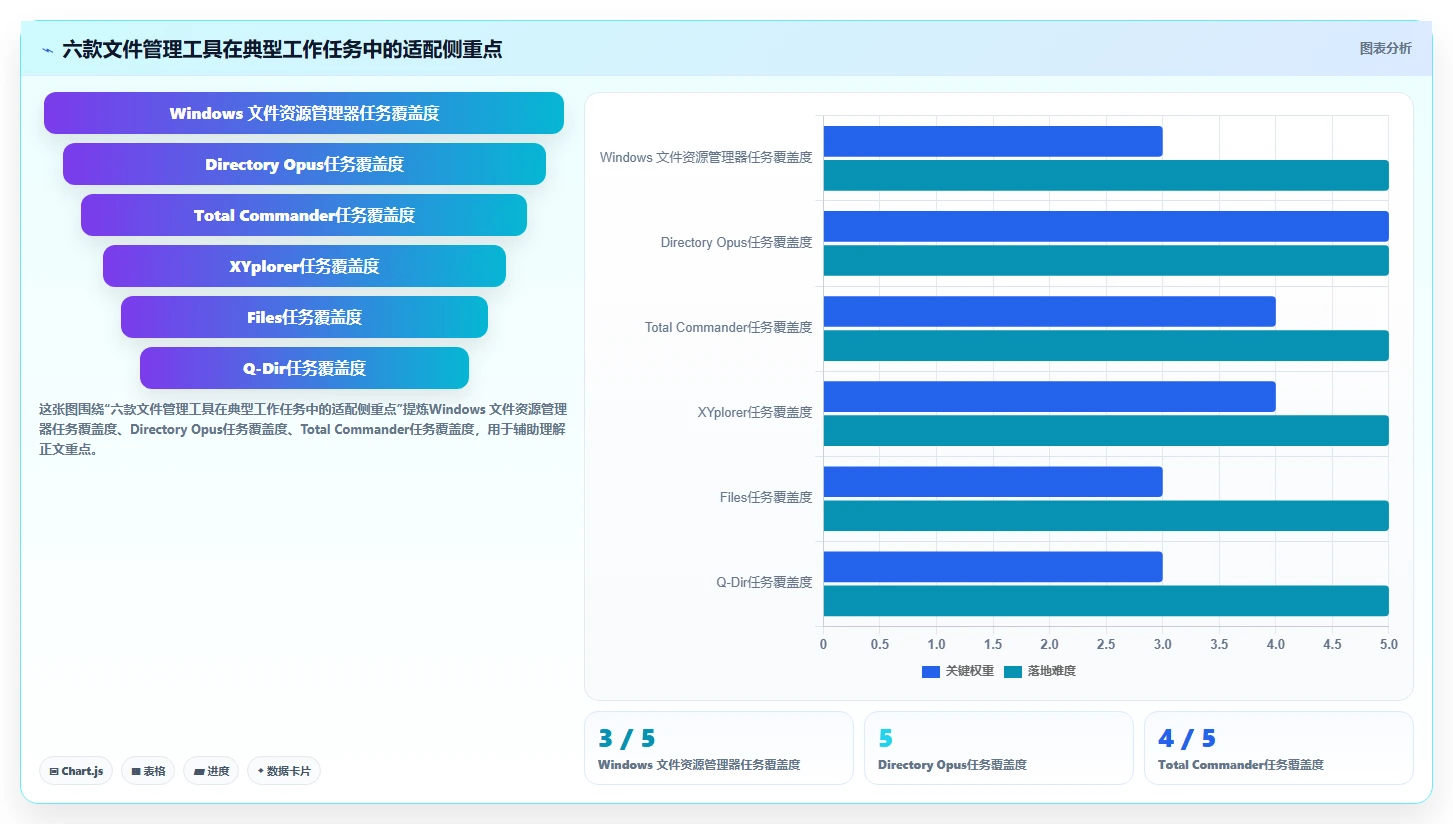Viewport: 1453px width, 824px height.
Task: Click the x-axis tick value 5.0
Action: (x=1388, y=644)
